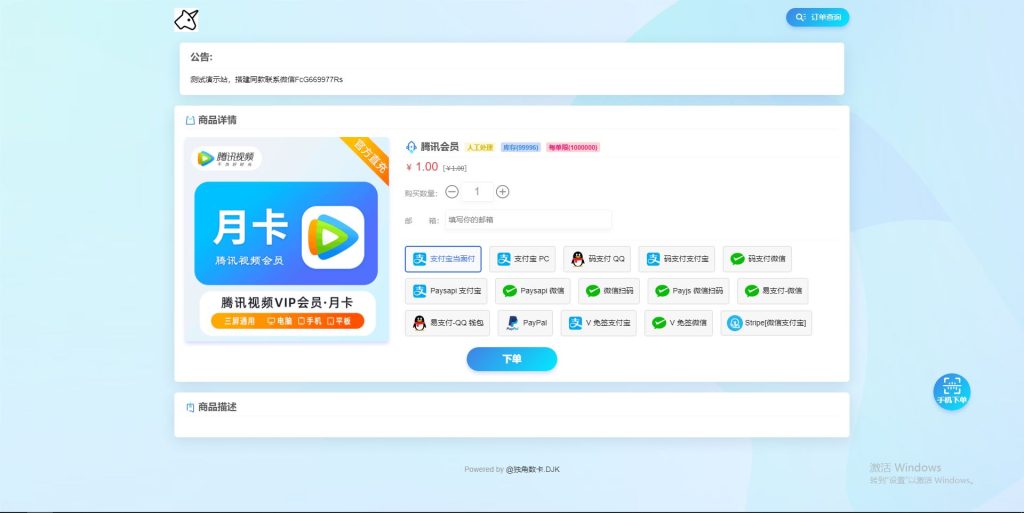The height and width of the screenshot is (513, 1024).
Task: Focus the purchase quantity field
Action: point(477,192)
